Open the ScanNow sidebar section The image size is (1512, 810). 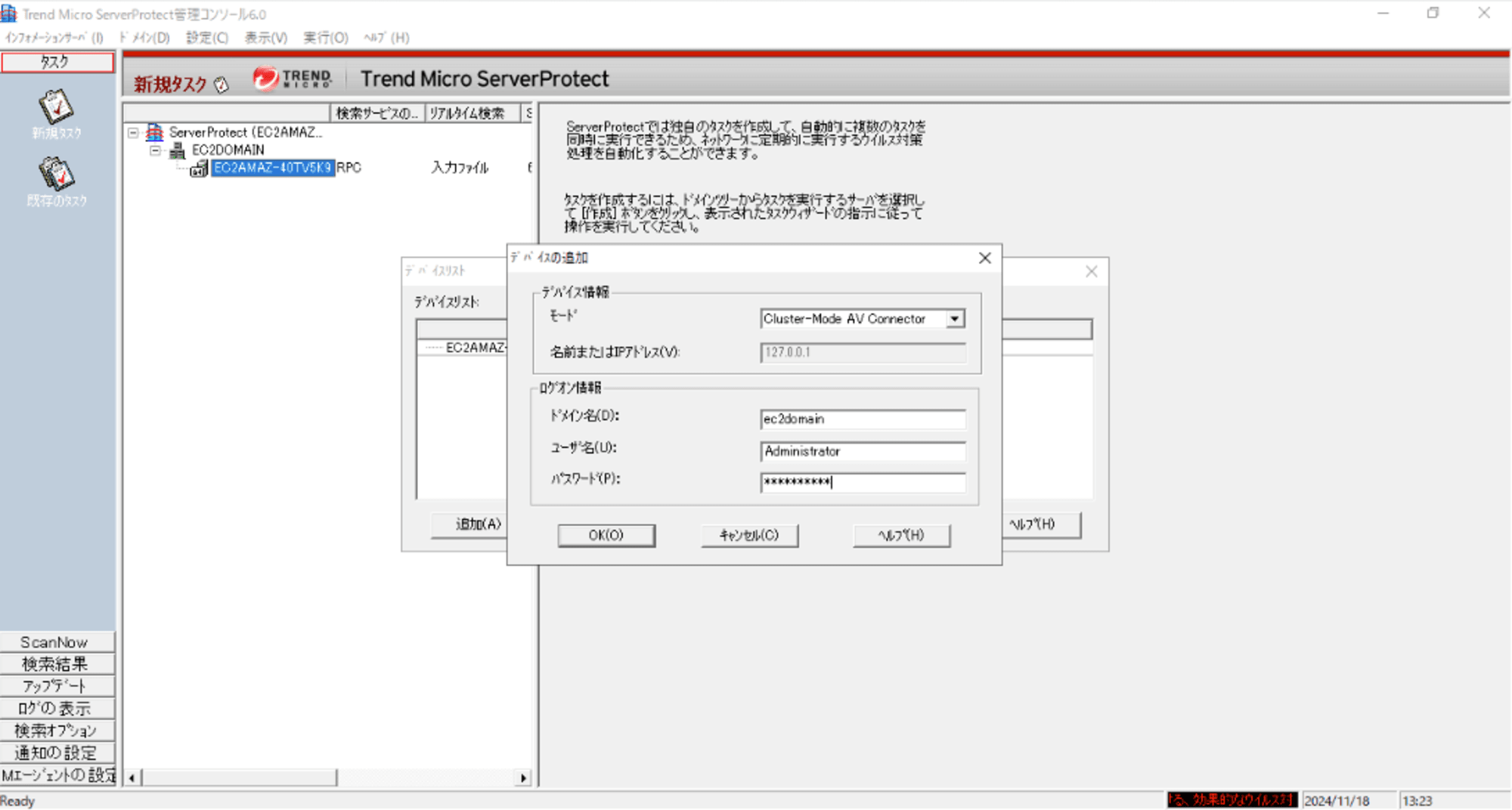click(57, 642)
